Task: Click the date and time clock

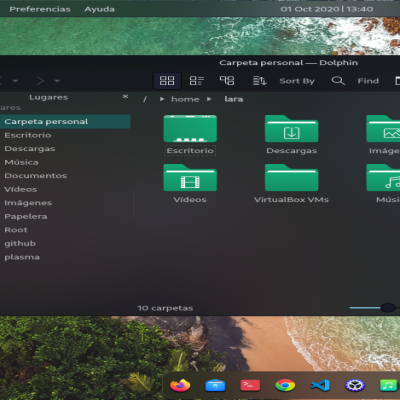Action: (x=327, y=9)
